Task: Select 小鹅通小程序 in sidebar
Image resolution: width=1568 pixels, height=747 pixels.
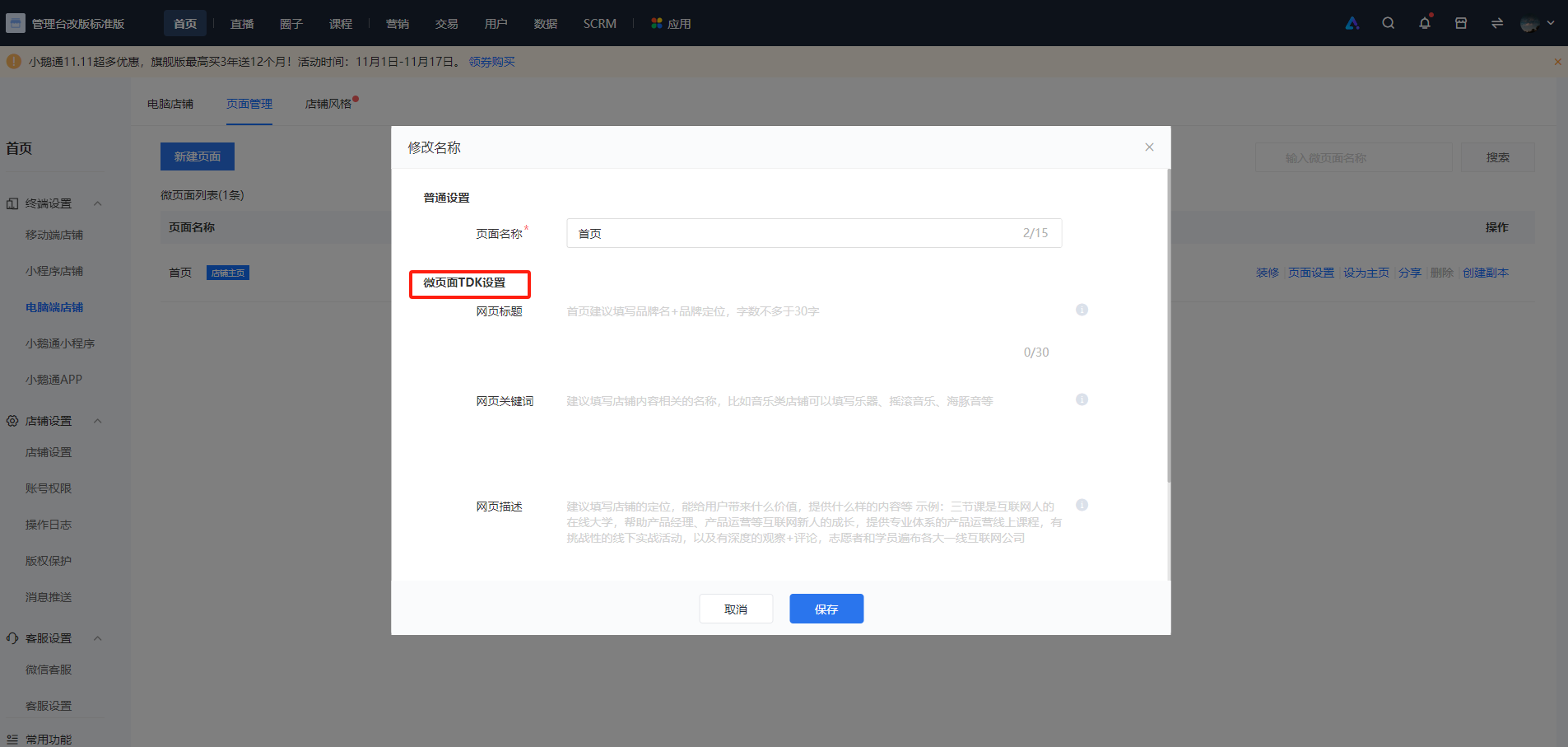Action: tap(60, 343)
